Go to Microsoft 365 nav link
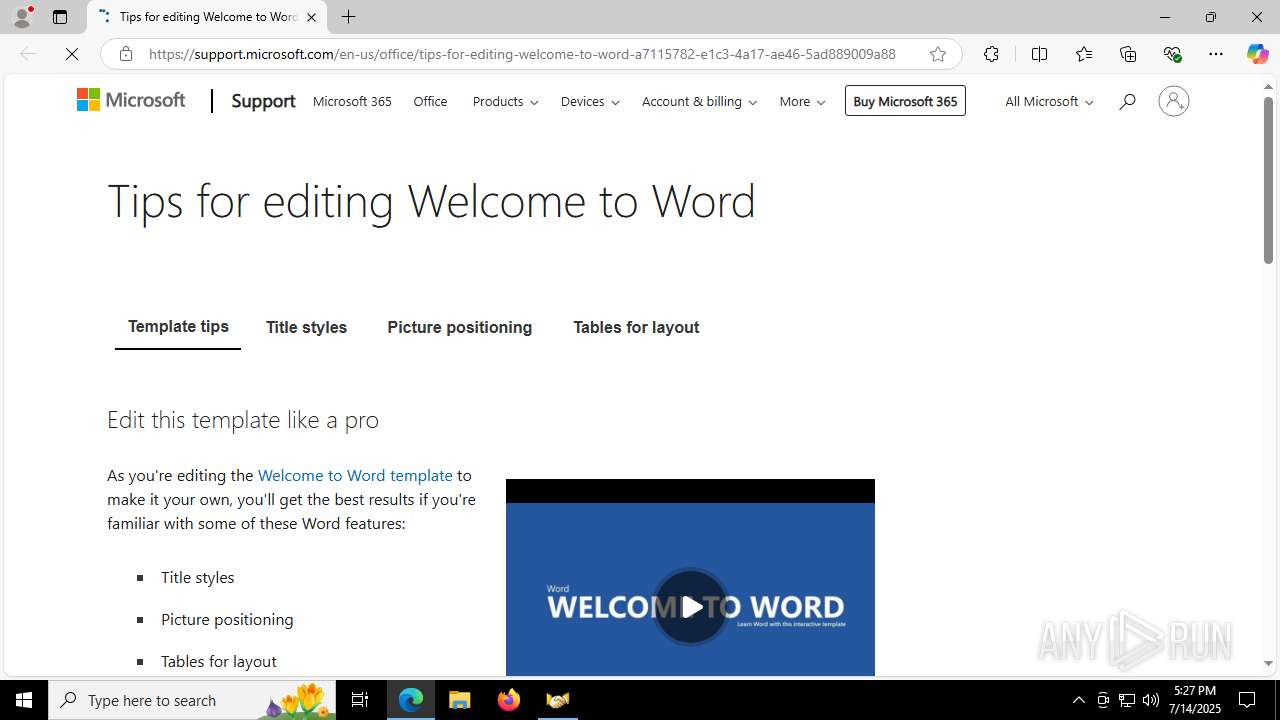Image resolution: width=1280 pixels, height=720 pixels. (x=352, y=101)
